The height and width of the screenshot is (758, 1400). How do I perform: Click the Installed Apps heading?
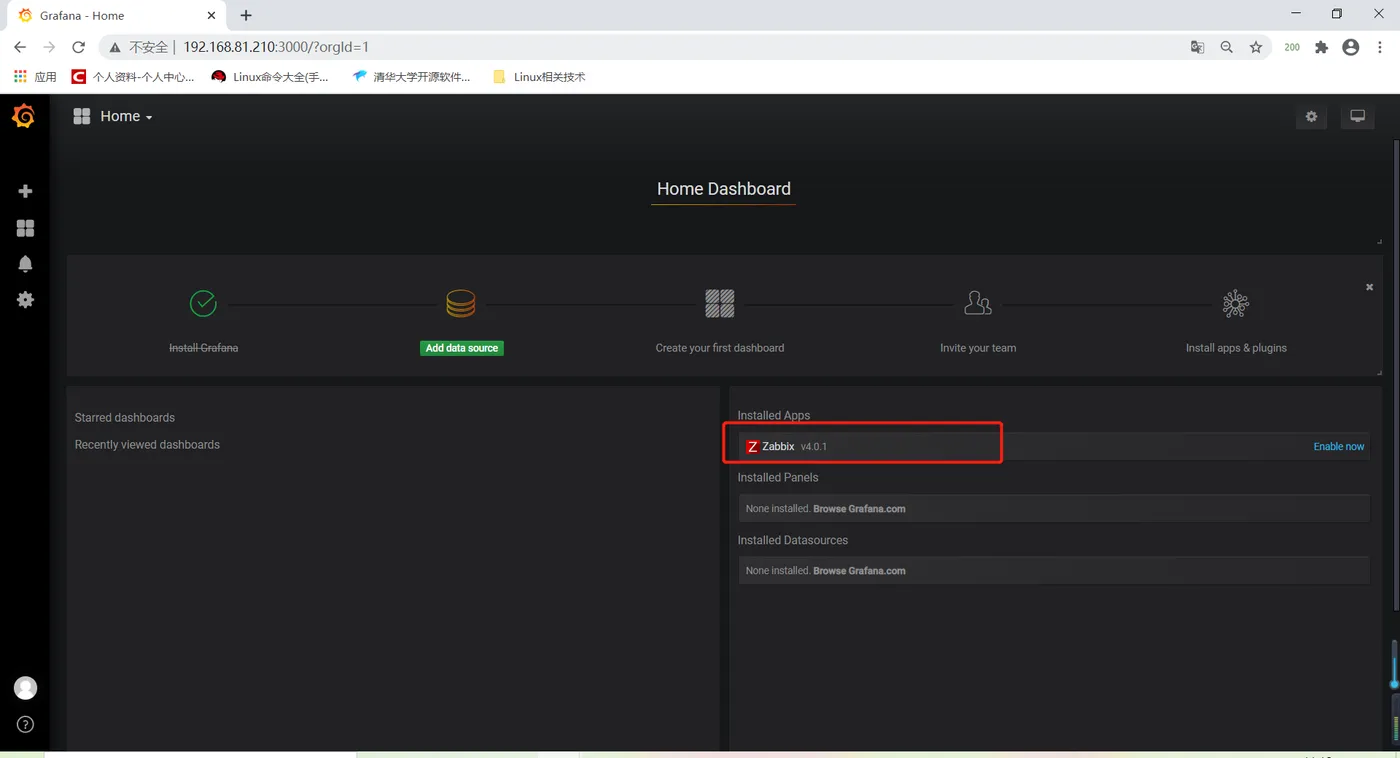774,416
